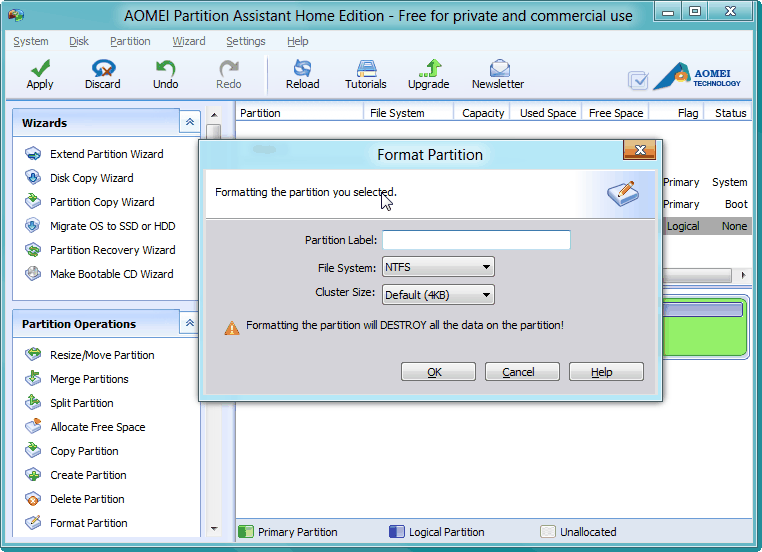Click the Discard toolbar icon
The width and height of the screenshot is (762, 552).
point(103,68)
